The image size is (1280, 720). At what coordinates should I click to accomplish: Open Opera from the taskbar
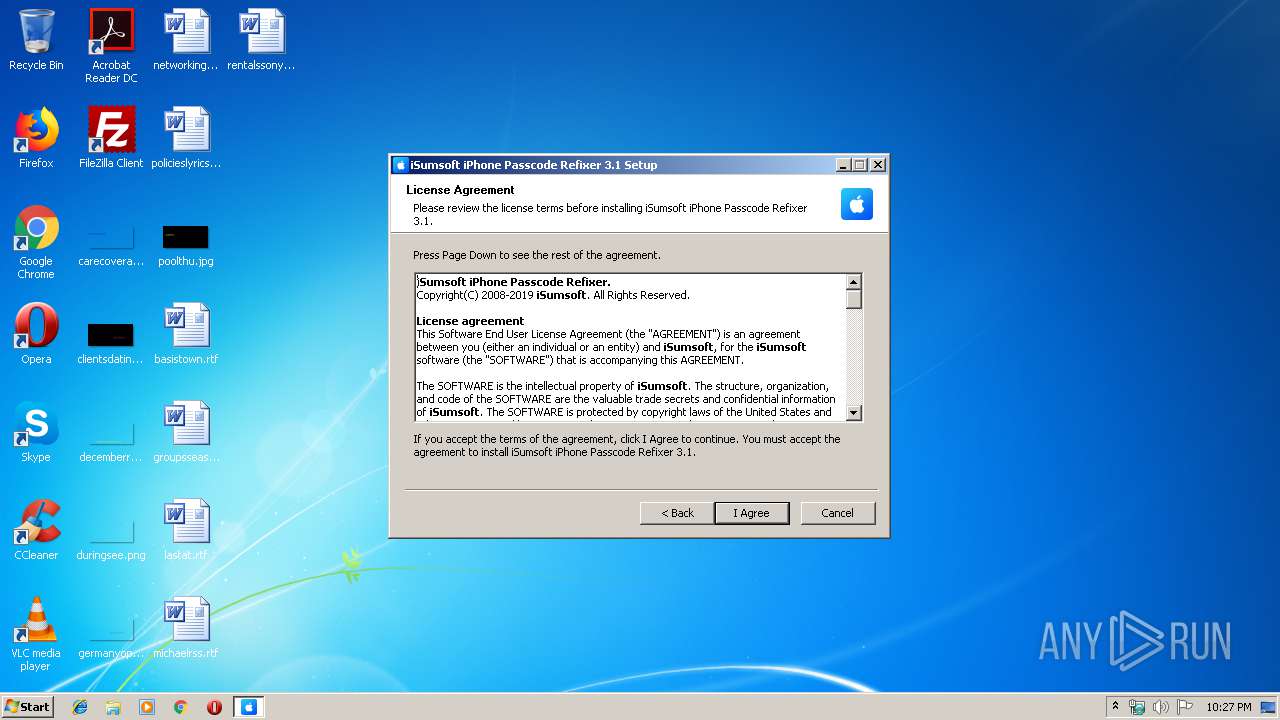(x=214, y=707)
